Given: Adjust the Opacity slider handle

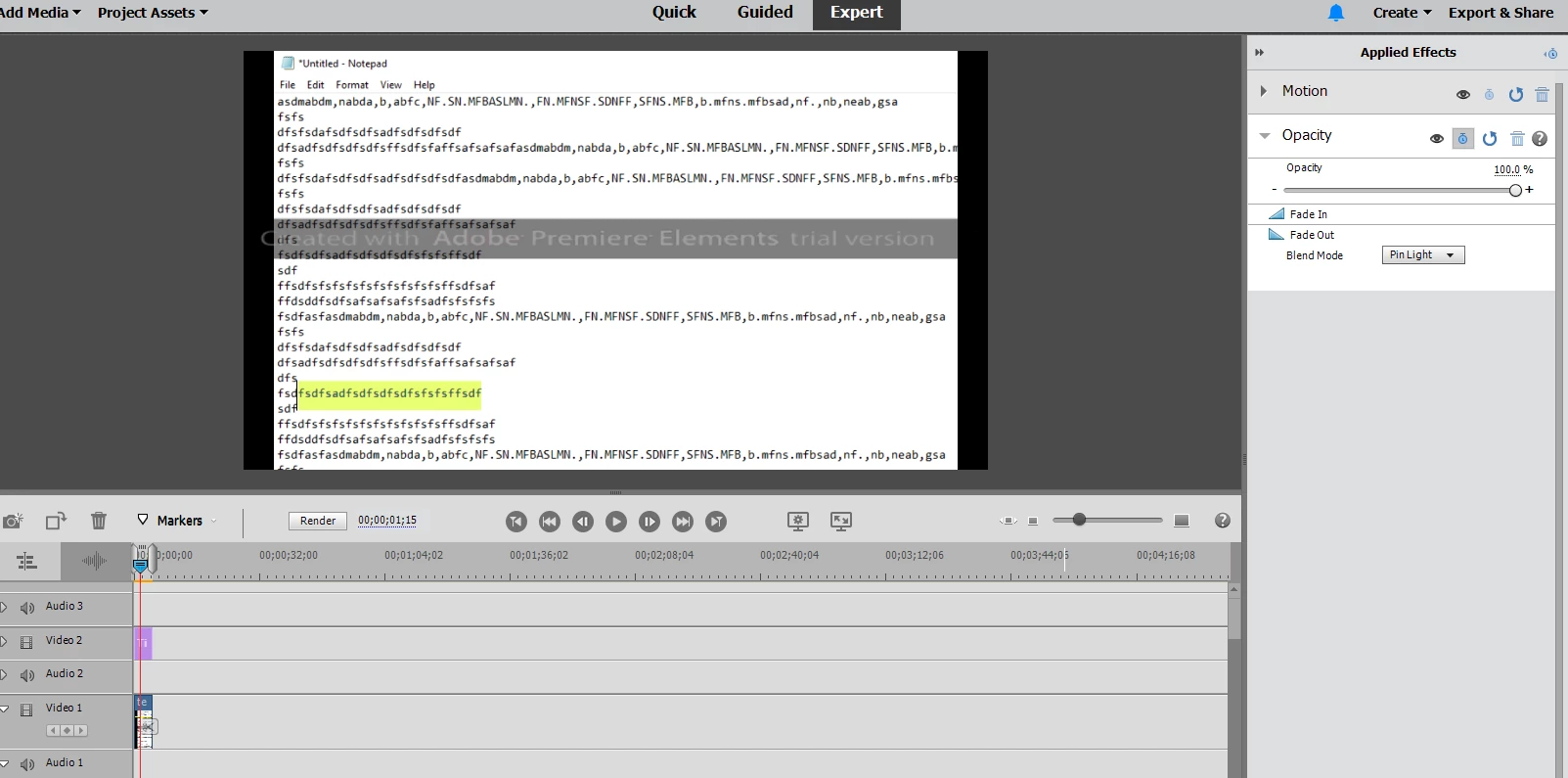Looking at the screenshot, I should pos(1515,190).
